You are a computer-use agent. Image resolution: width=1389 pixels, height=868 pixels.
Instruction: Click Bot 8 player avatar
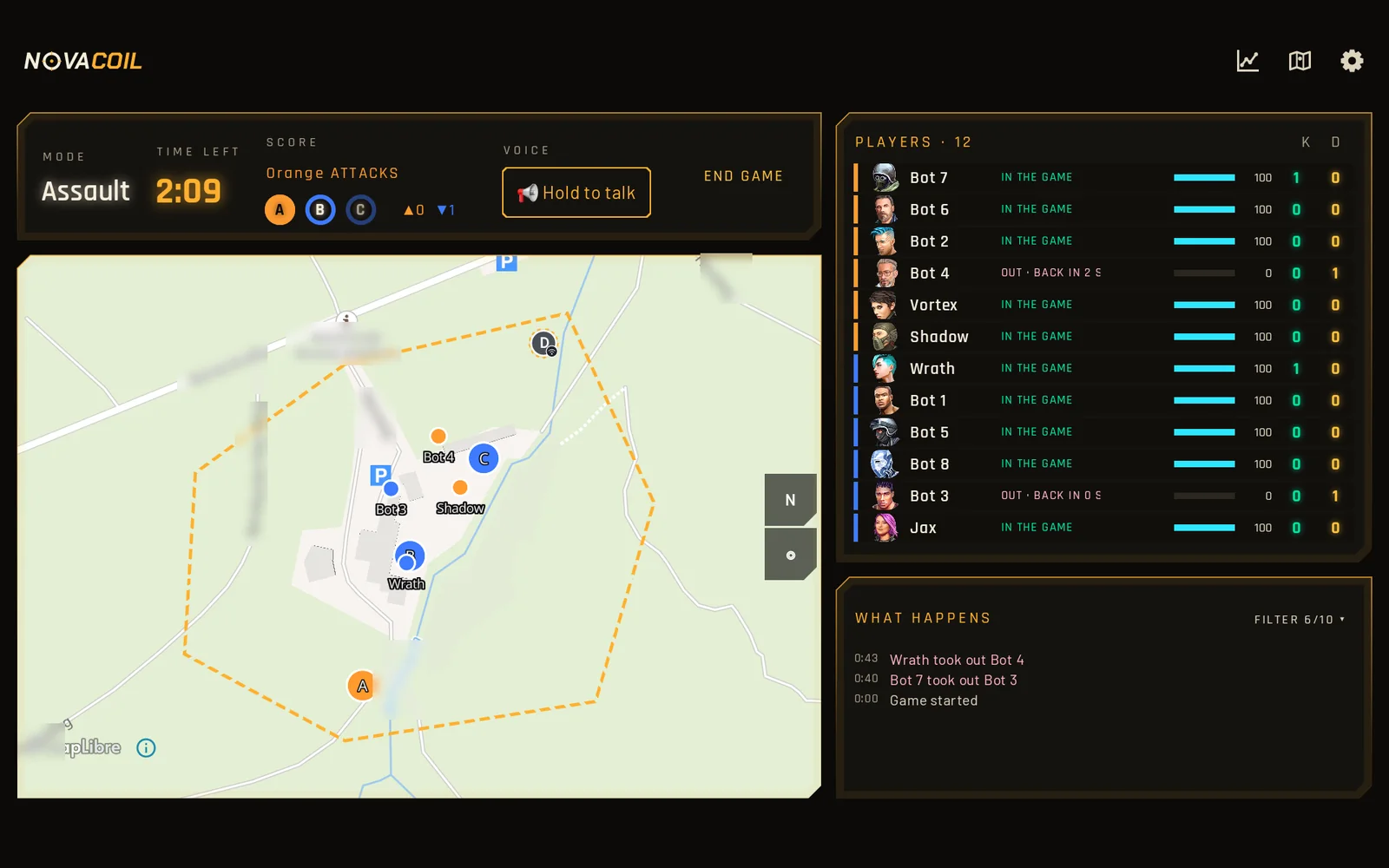885,464
